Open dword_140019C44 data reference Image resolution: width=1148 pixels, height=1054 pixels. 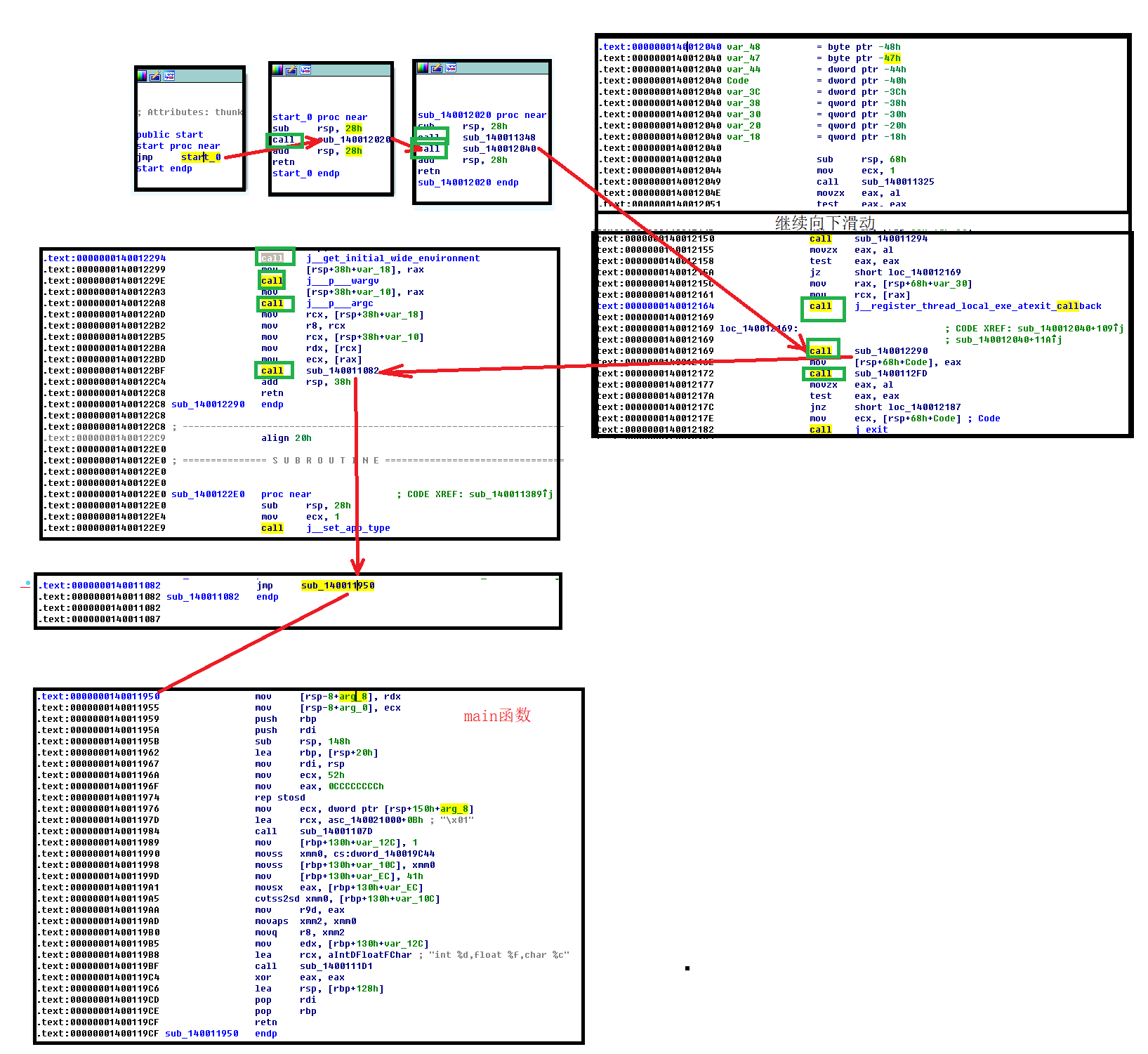395,854
